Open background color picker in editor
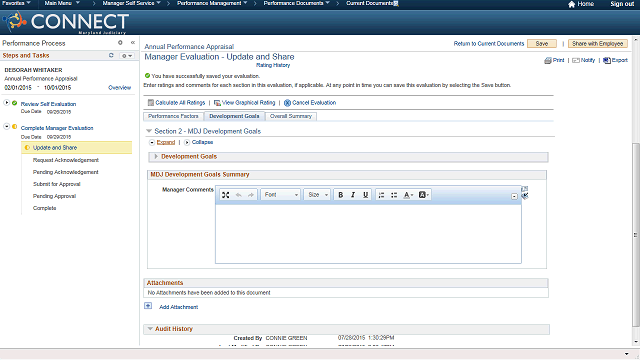Viewport: 640px width, 360px height. pos(424,195)
